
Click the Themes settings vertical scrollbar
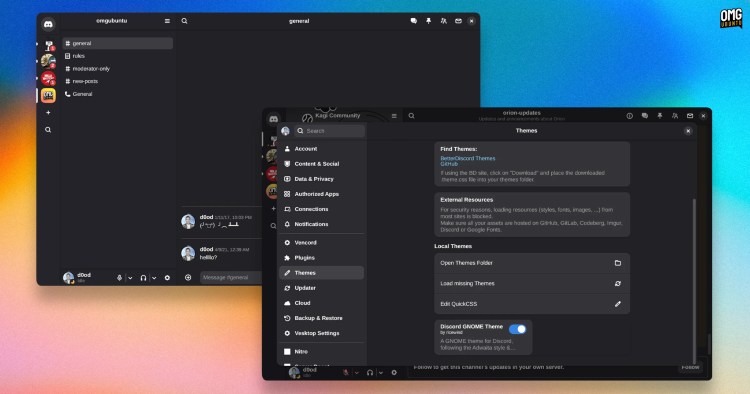(x=695, y=281)
